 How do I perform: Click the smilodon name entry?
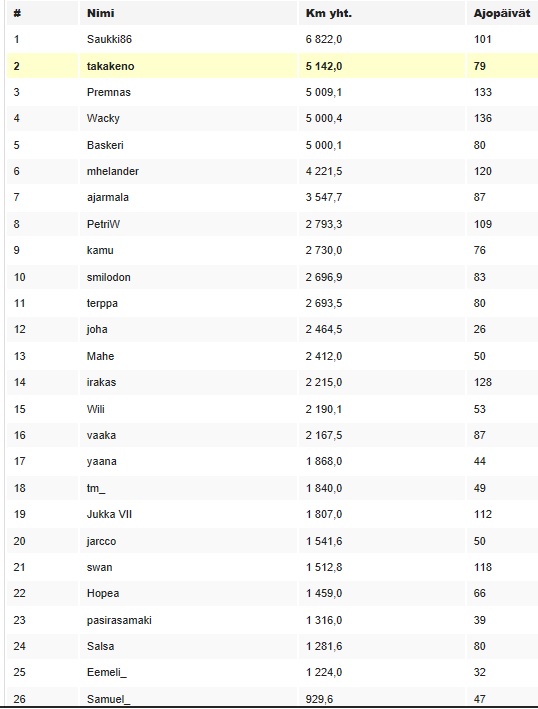pyautogui.click(x=109, y=277)
